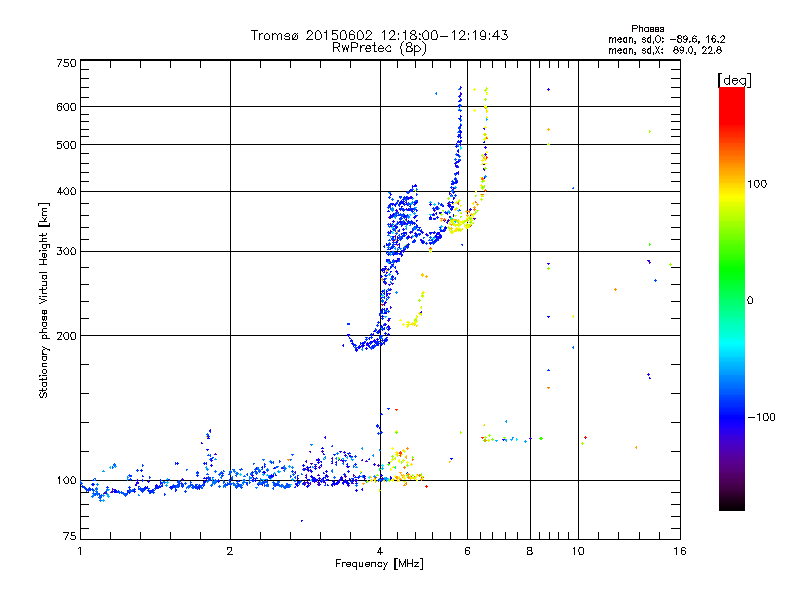Image resolution: width=800 pixels, height=600 pixels.
Task: Click the x-axis '1' tick label
Action: [x=80, y=551]
